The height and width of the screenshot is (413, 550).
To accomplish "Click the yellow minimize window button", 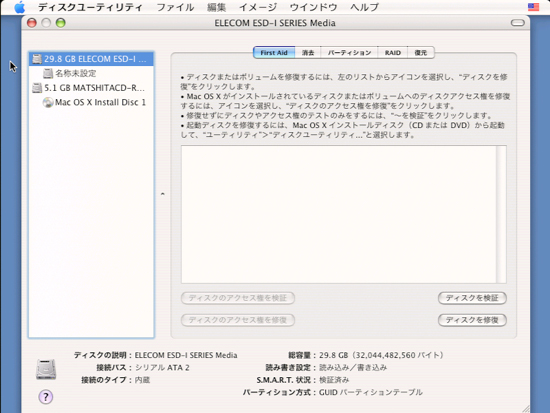I will (46, 23).
